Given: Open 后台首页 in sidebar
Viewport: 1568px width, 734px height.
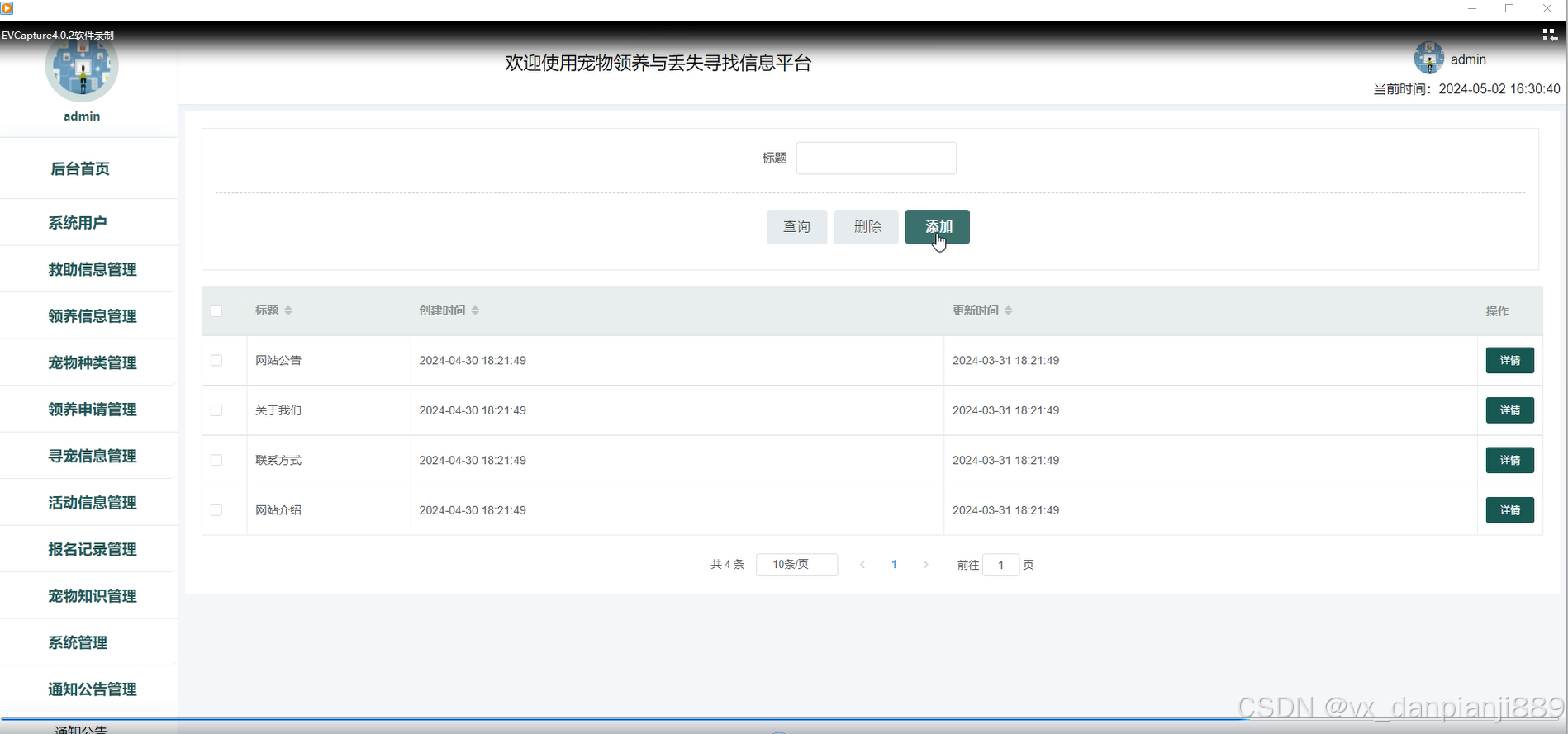Looking at the screenshot, I should click(x=88, y=168).
